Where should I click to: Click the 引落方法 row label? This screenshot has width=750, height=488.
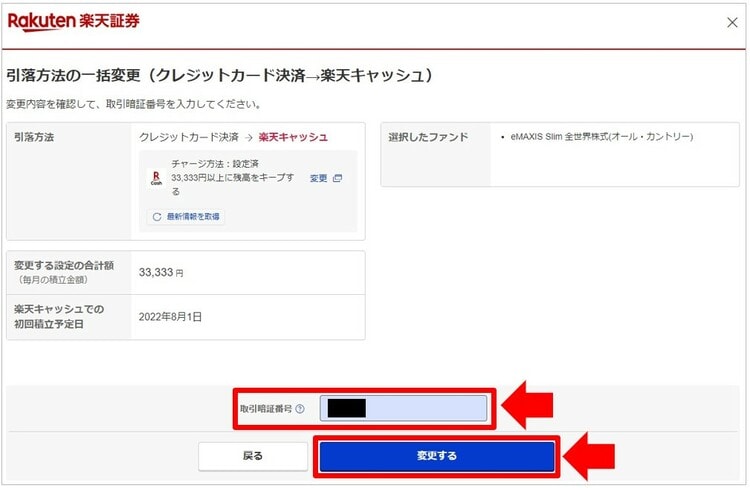point(34,137)
